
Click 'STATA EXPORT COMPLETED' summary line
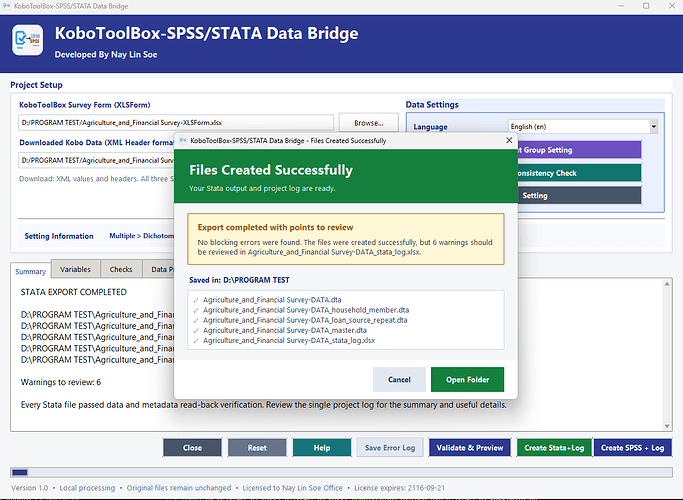pos(74,292)
